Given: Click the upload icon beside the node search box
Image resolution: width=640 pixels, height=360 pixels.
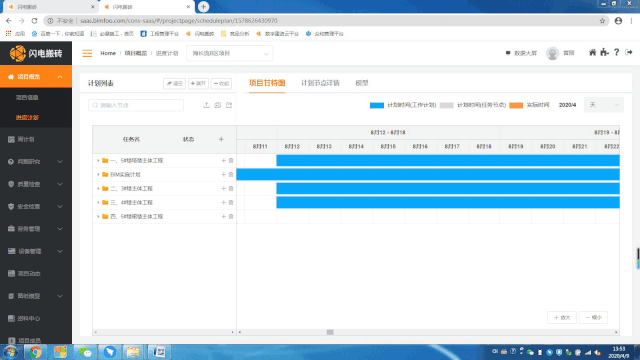Looking at the screenshot, I should [x=207, y=105].
